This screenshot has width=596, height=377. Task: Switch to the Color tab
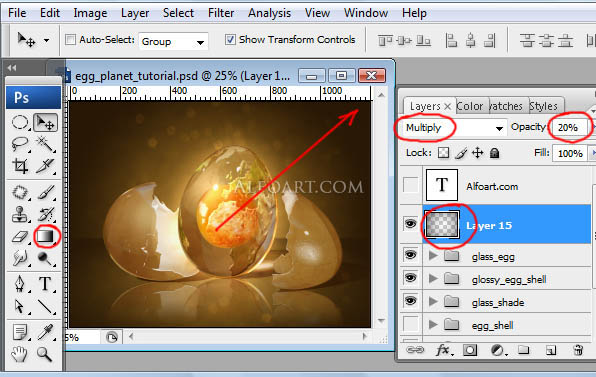[x=470, y=106]
